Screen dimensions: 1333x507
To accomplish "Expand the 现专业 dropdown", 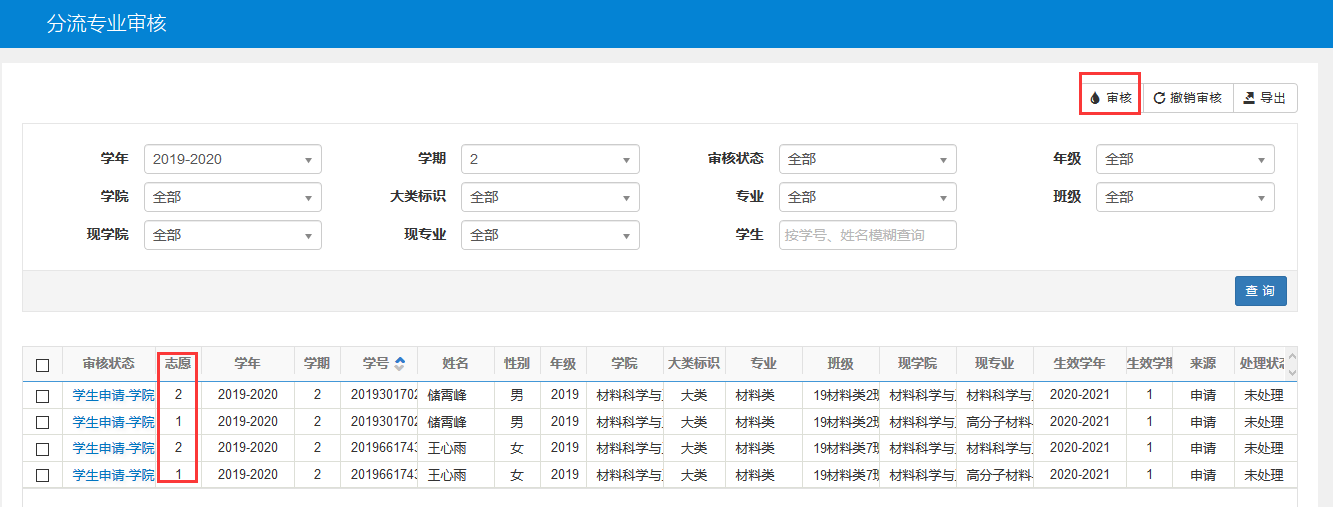I will tap(550, 235).
